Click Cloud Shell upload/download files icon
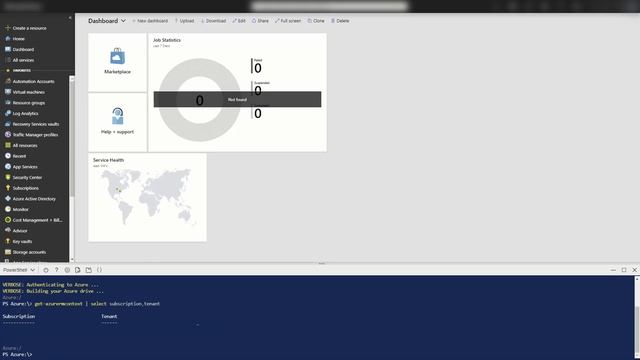Viewport: 640px width, 360px height. click(78, 270)
